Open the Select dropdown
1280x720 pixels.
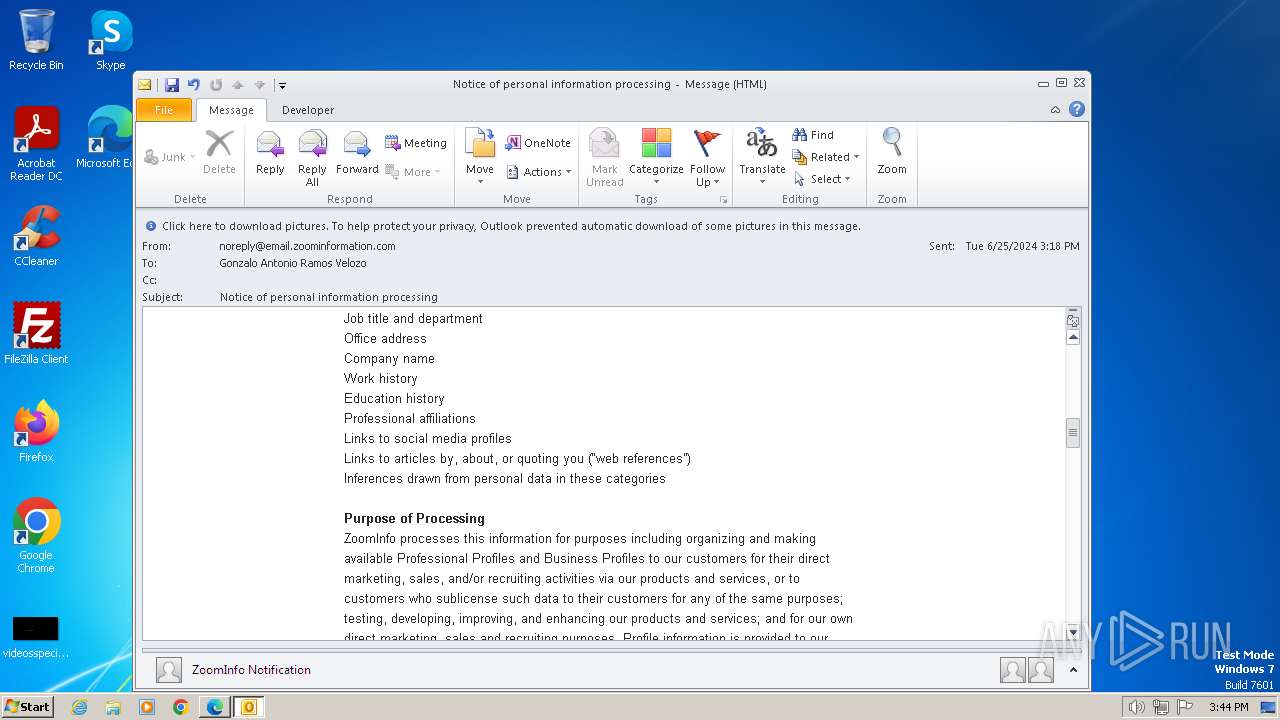pos(822,179)
